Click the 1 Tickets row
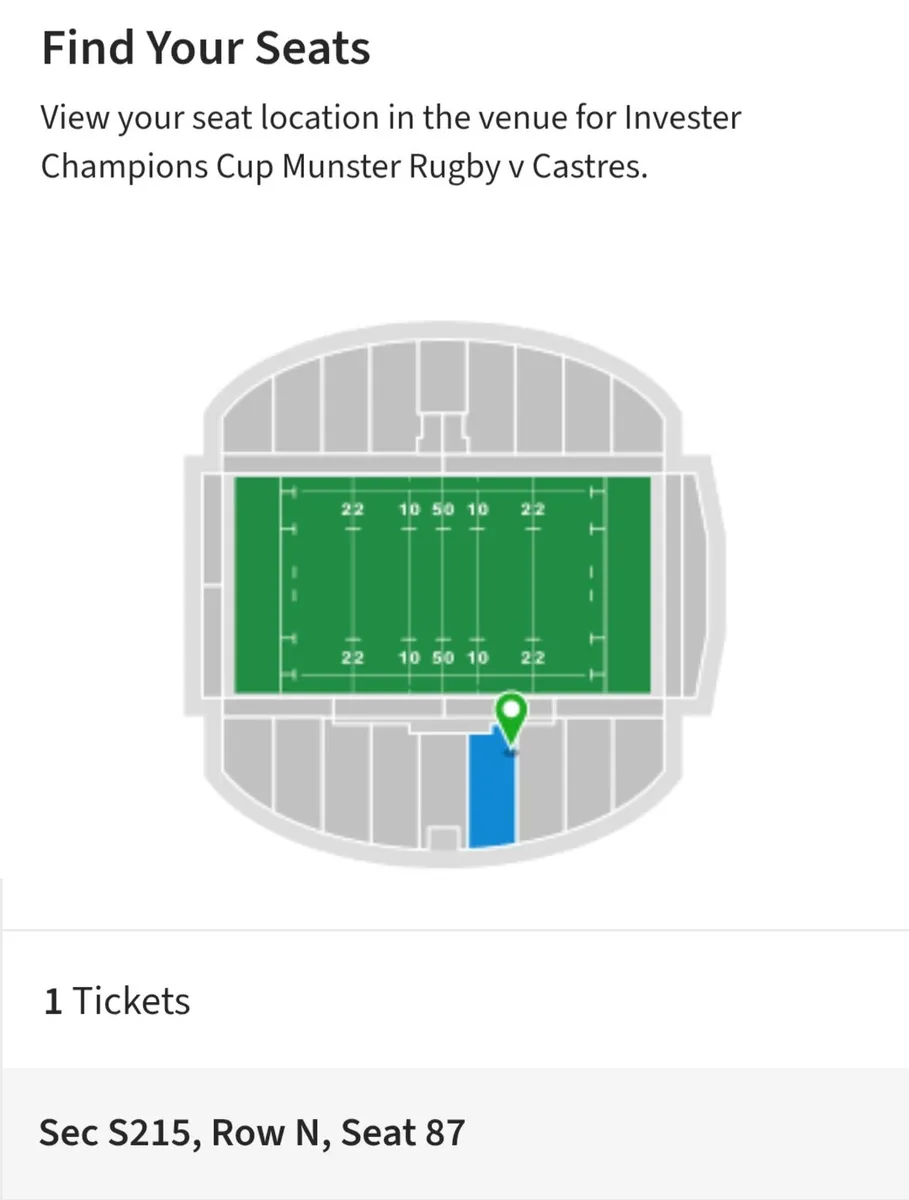909x1200 pixels. [115, 1000]
